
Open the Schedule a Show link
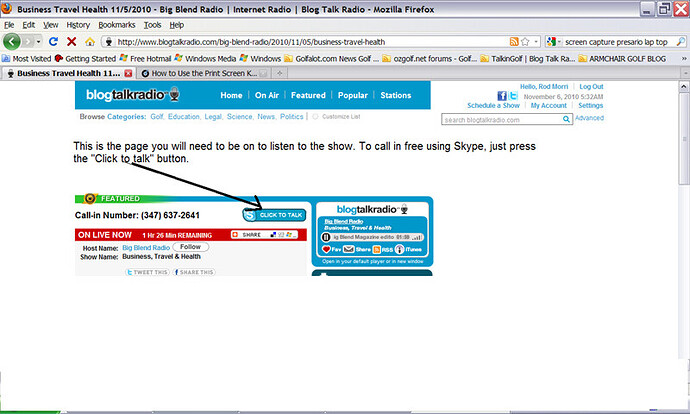click(x=493, y=106)
